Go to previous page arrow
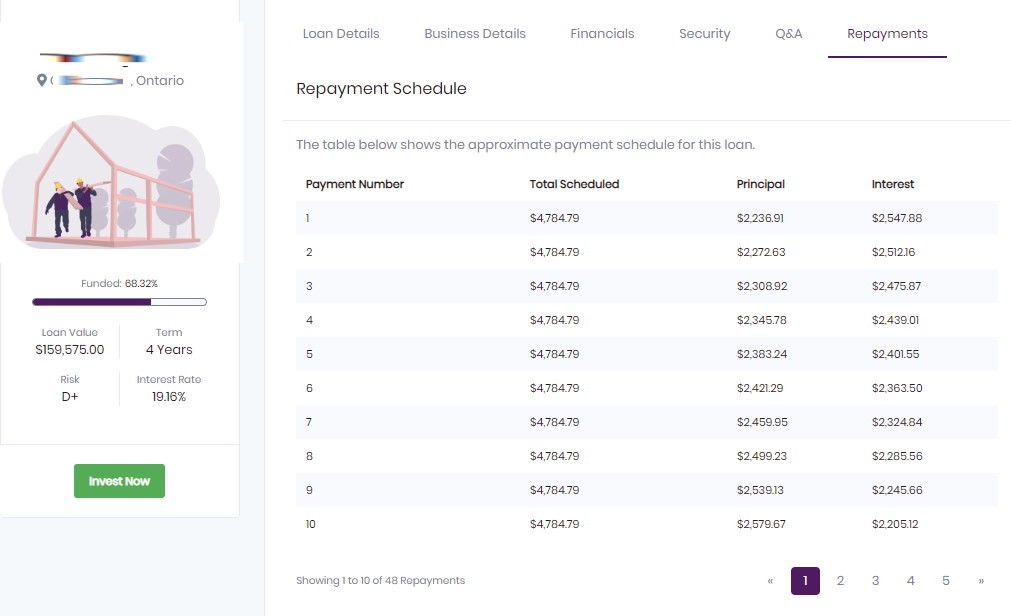This screenshot has height=616, width=1011. coord(770,581)
